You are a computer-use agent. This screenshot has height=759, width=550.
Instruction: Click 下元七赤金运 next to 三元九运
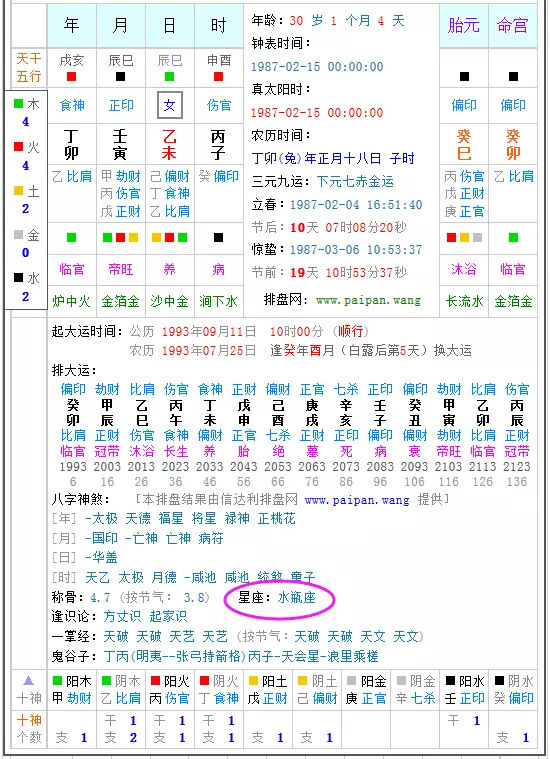[355, 182]
